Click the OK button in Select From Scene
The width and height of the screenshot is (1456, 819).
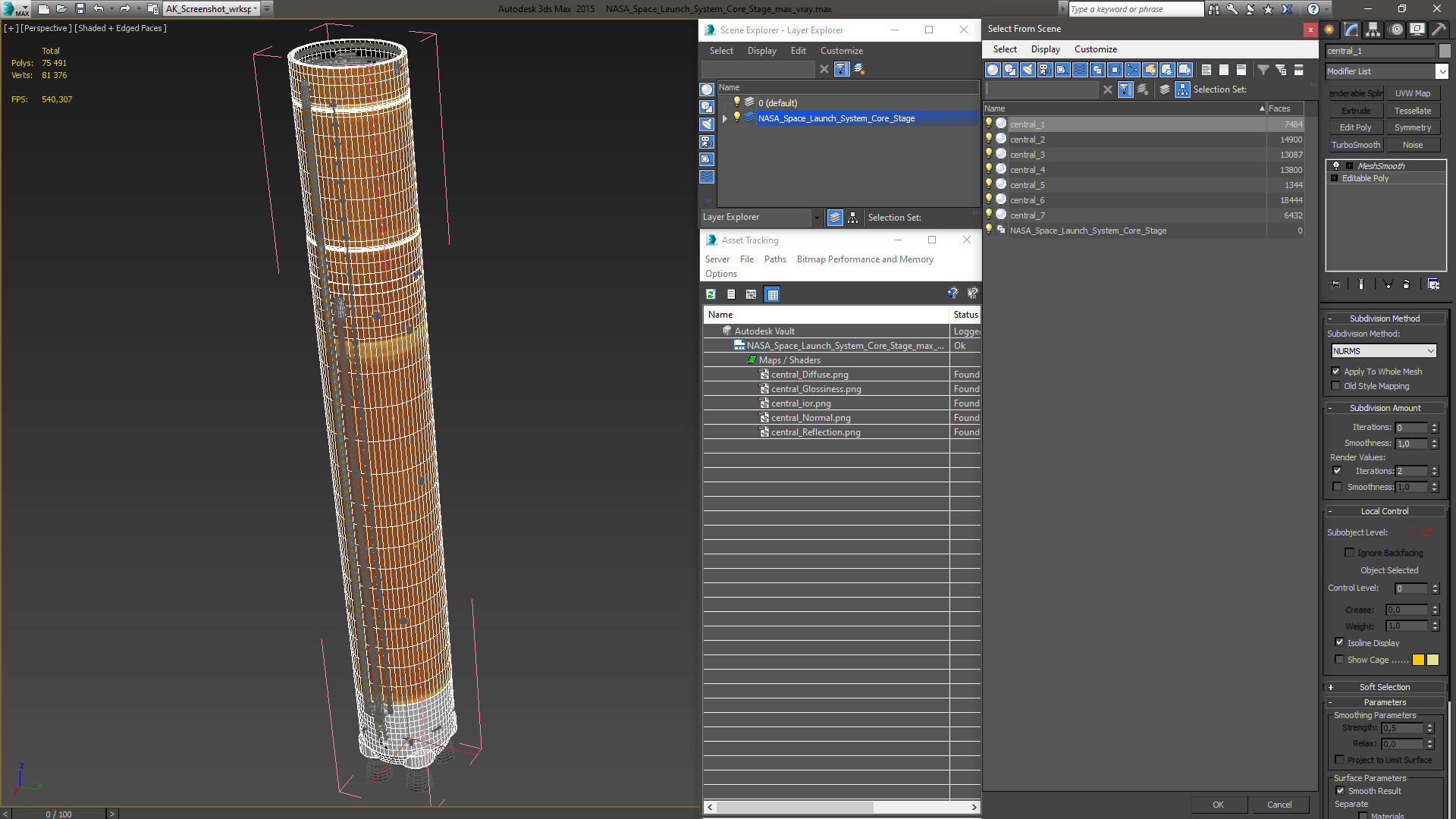coord(1218,805)
